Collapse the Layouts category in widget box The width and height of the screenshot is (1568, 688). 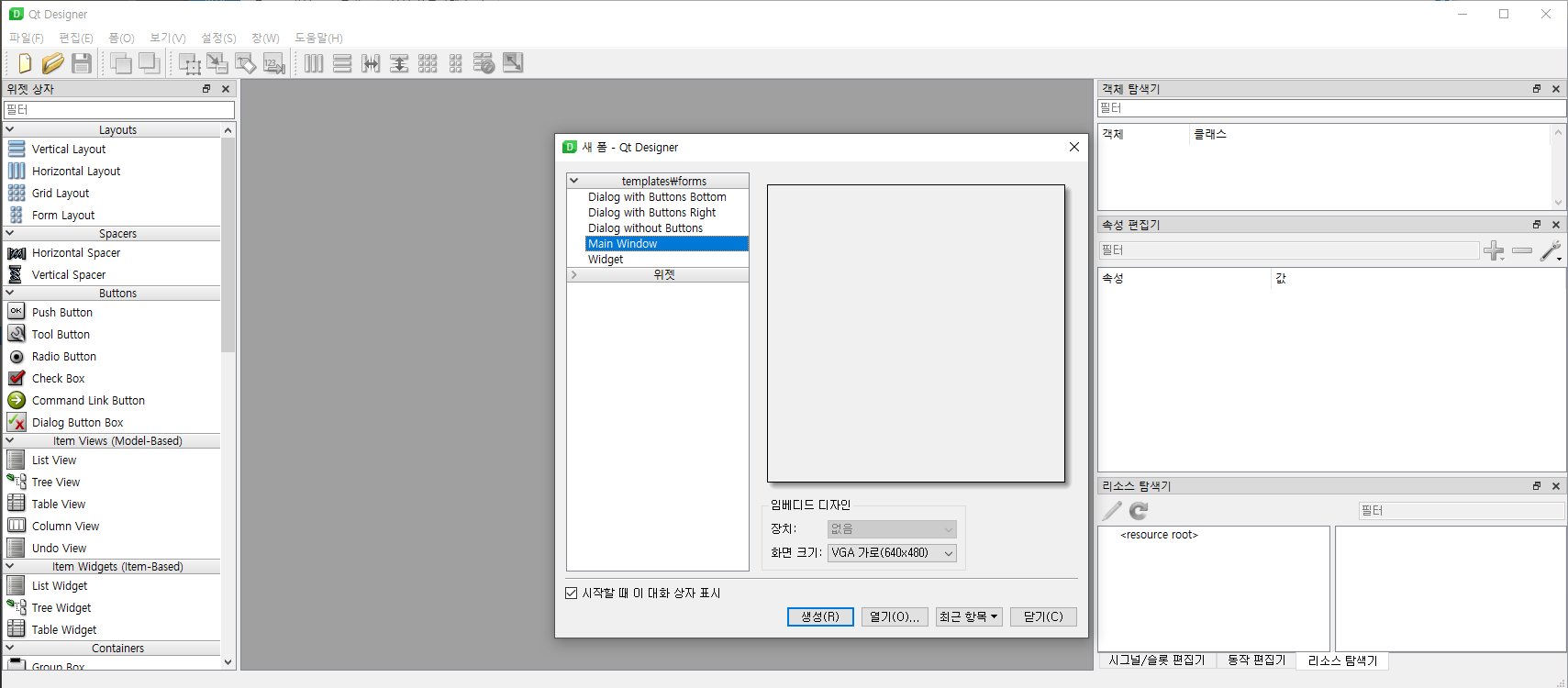[10, 130]
